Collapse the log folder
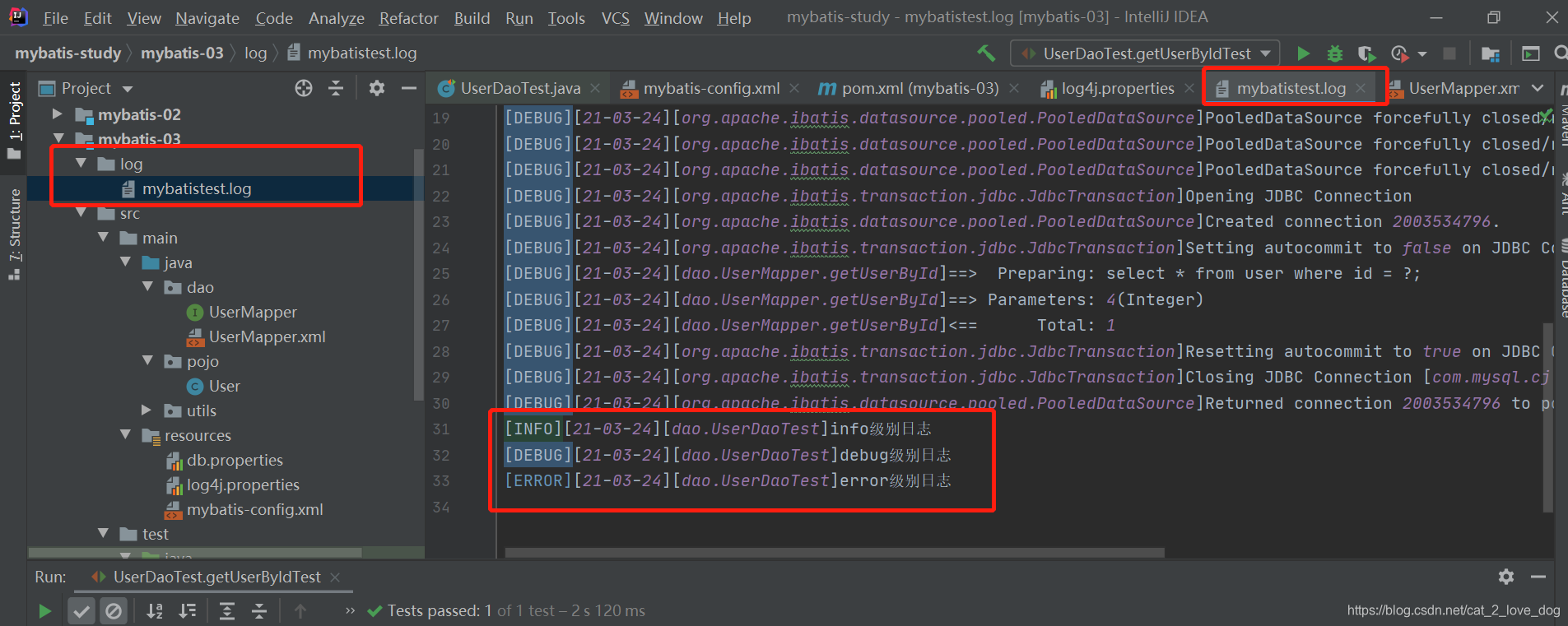 [x=81, y=164]
